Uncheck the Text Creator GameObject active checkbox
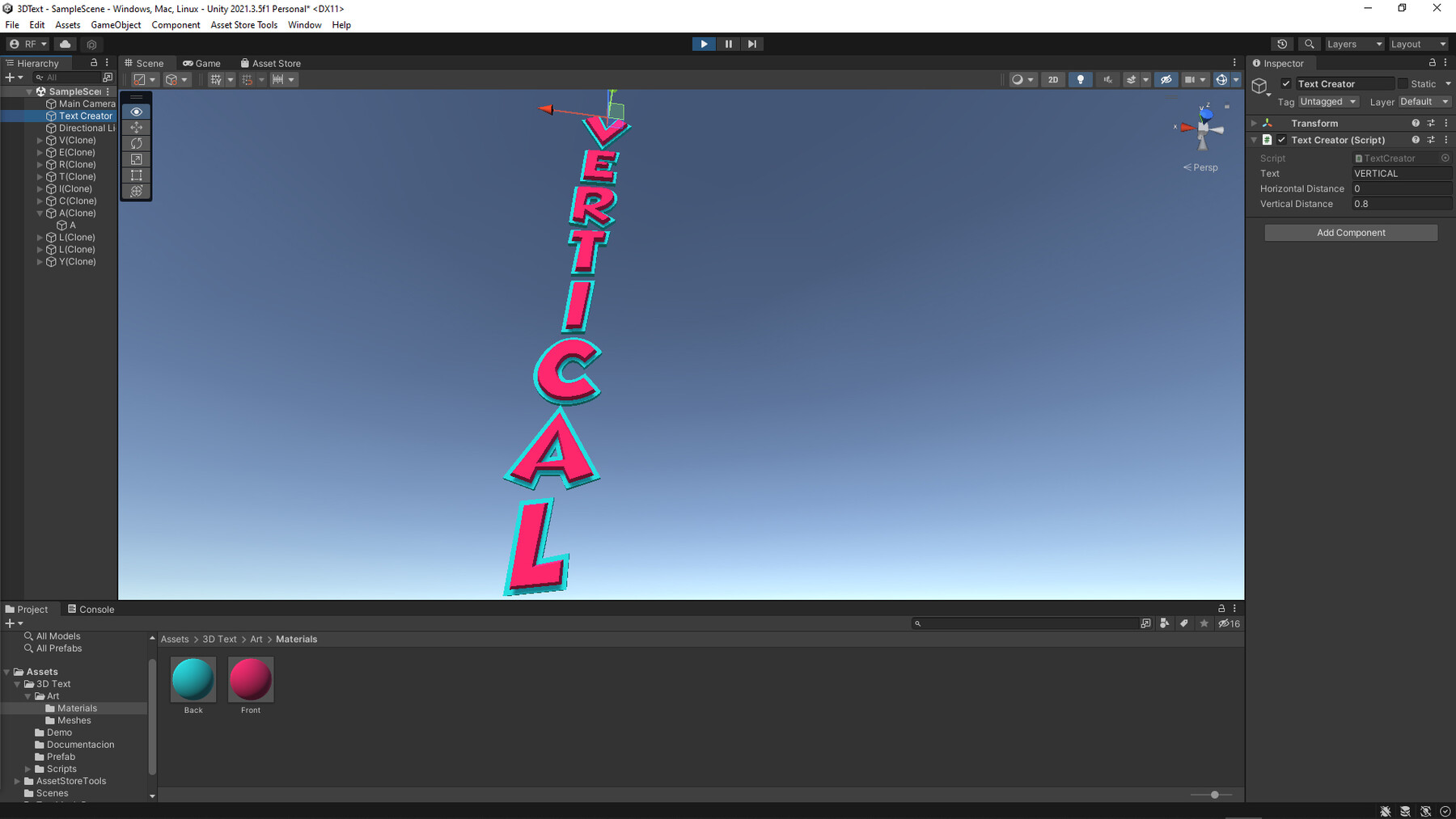Screen dimensions: 1456x819 (x=1286, y=83)
